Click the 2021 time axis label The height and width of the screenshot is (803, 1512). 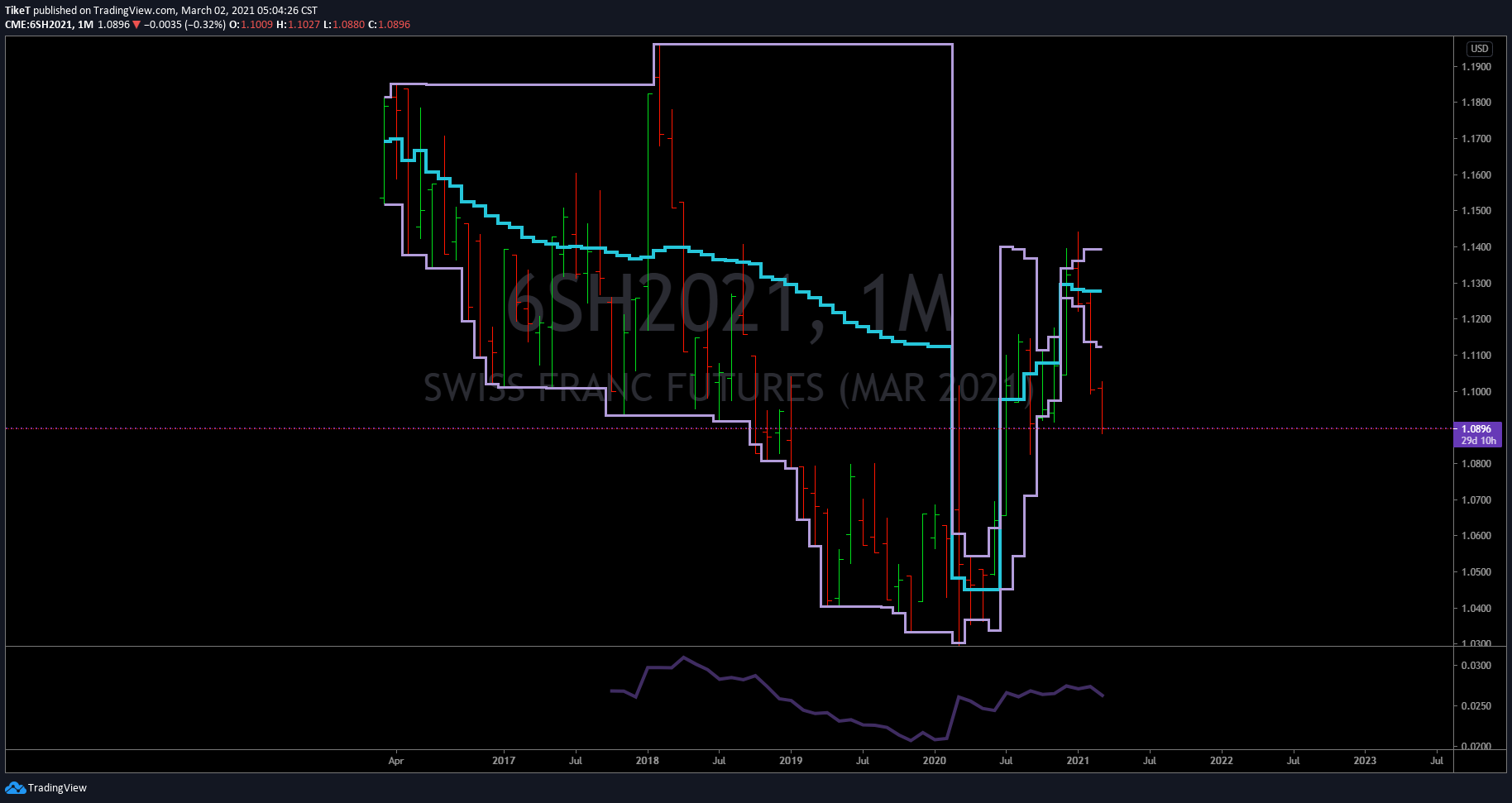tap(1078, 761)
